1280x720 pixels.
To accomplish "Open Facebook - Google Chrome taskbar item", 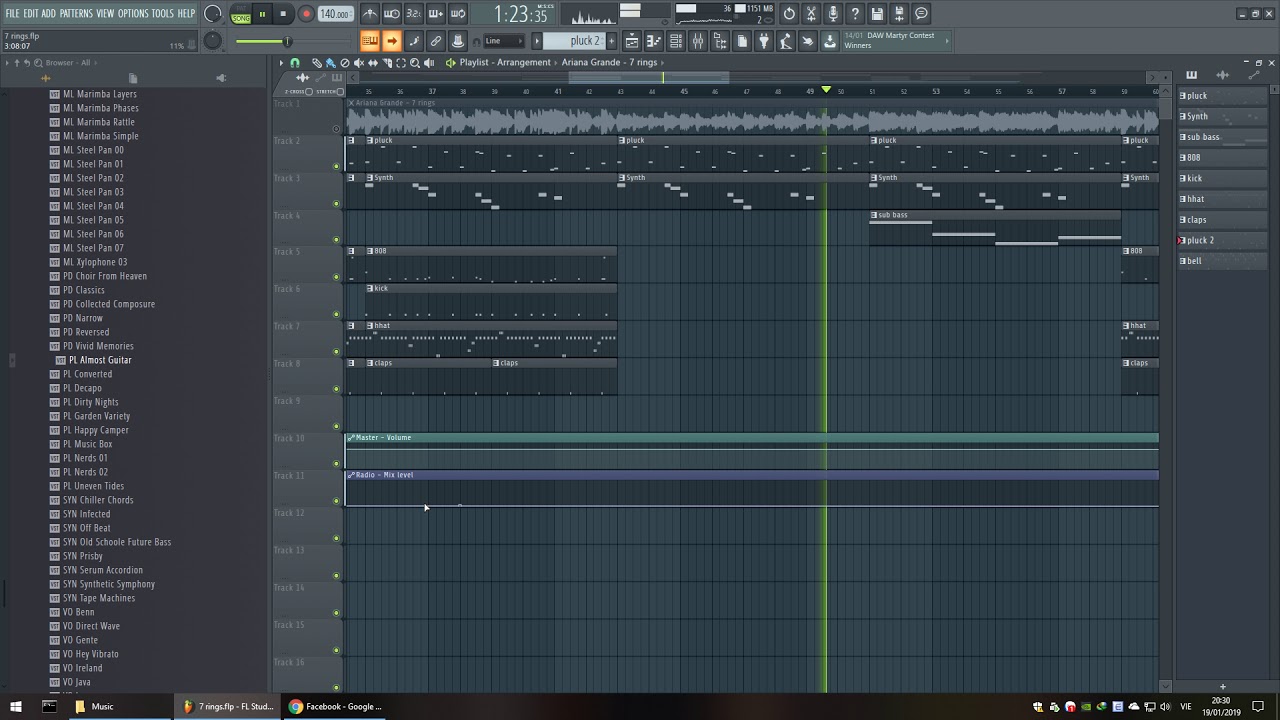I will [x=335, y=706].
